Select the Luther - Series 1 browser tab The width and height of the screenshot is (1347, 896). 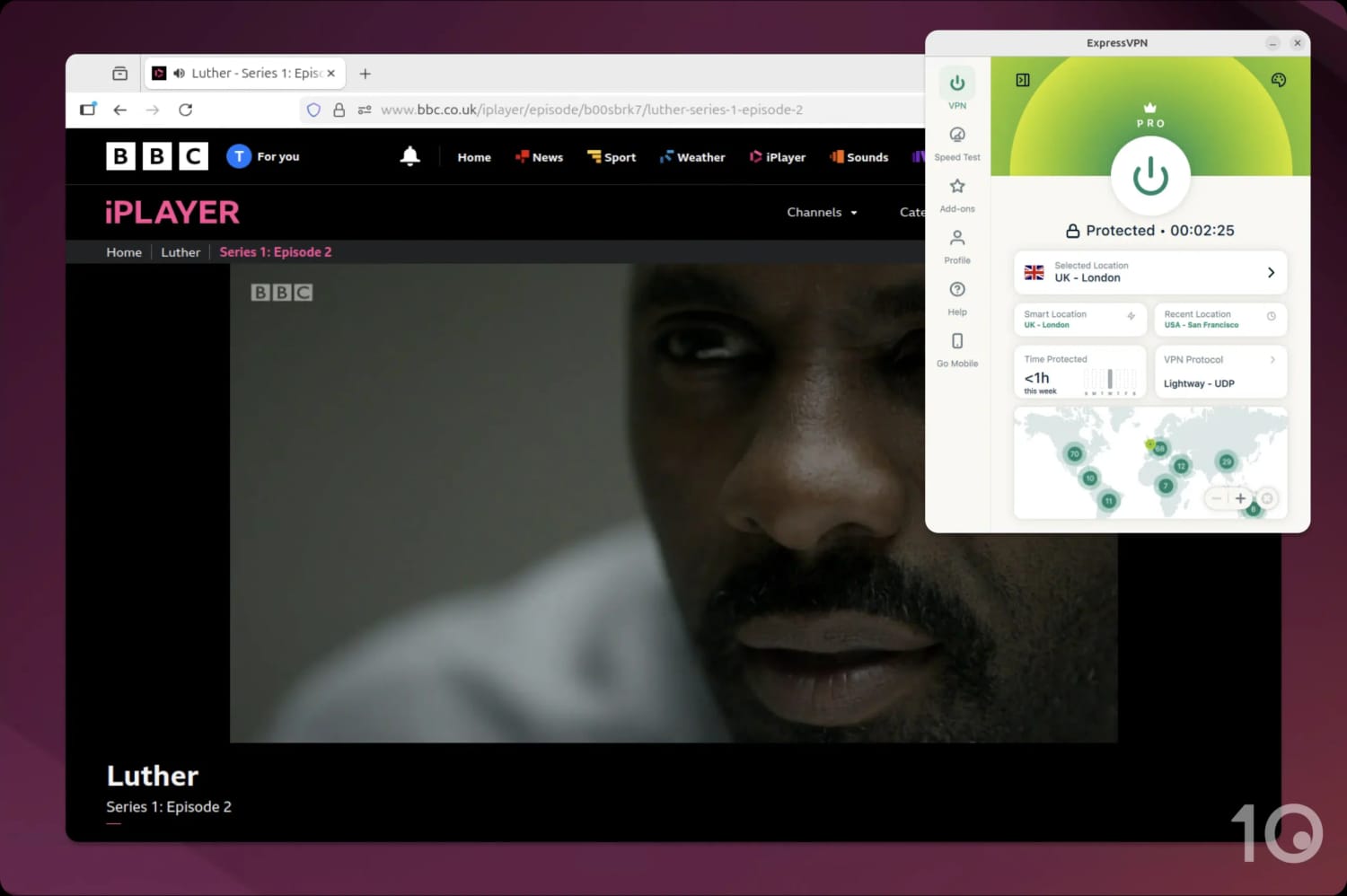click(245, 74)
